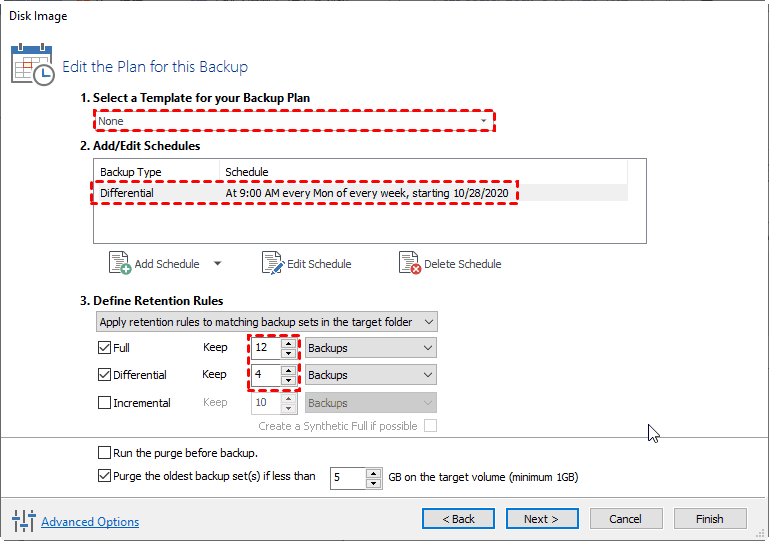Check Run the purge before backup
This screenshot has height=541, width=769.
[105, 452]
